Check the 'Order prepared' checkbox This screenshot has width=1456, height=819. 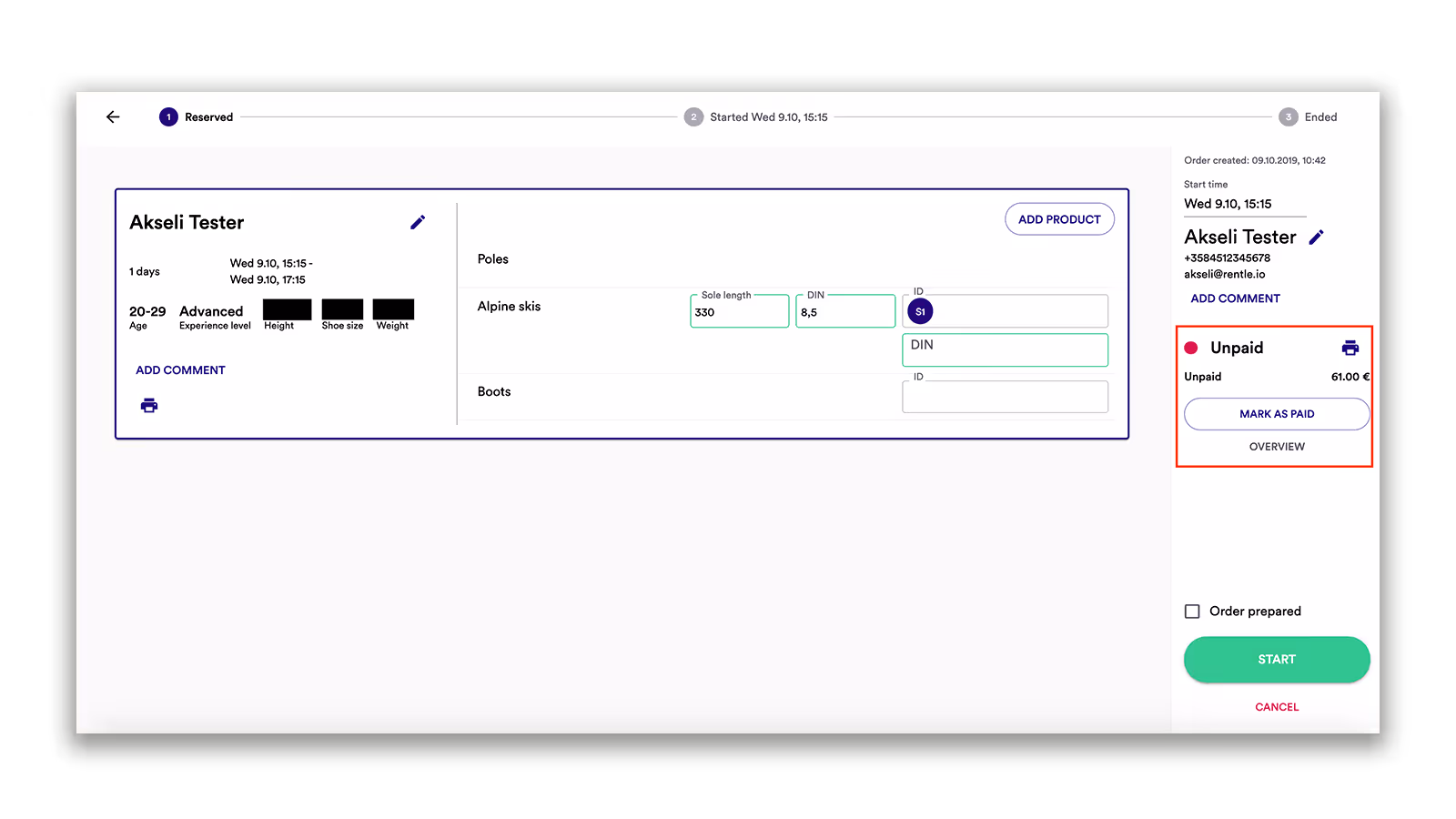click(1192, 611)
